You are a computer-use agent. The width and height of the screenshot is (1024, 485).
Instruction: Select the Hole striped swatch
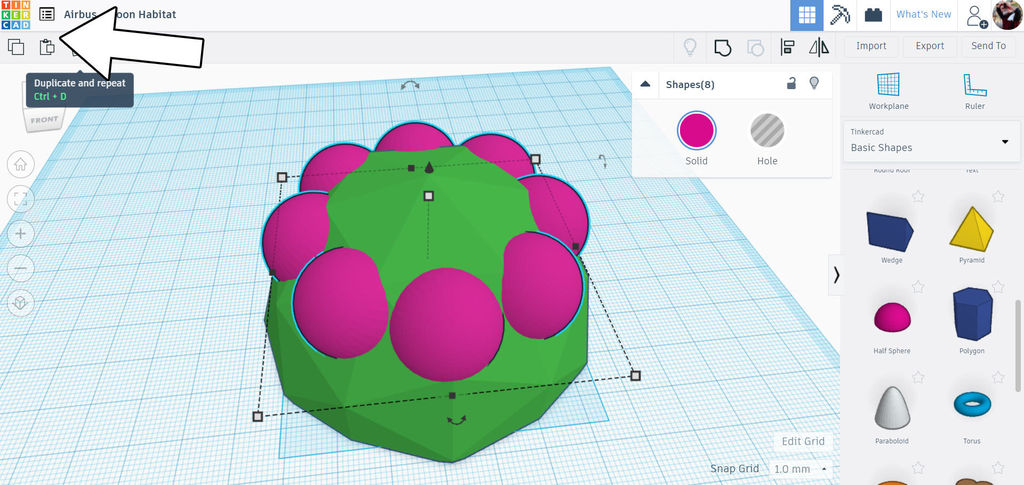tap(767, 131)
